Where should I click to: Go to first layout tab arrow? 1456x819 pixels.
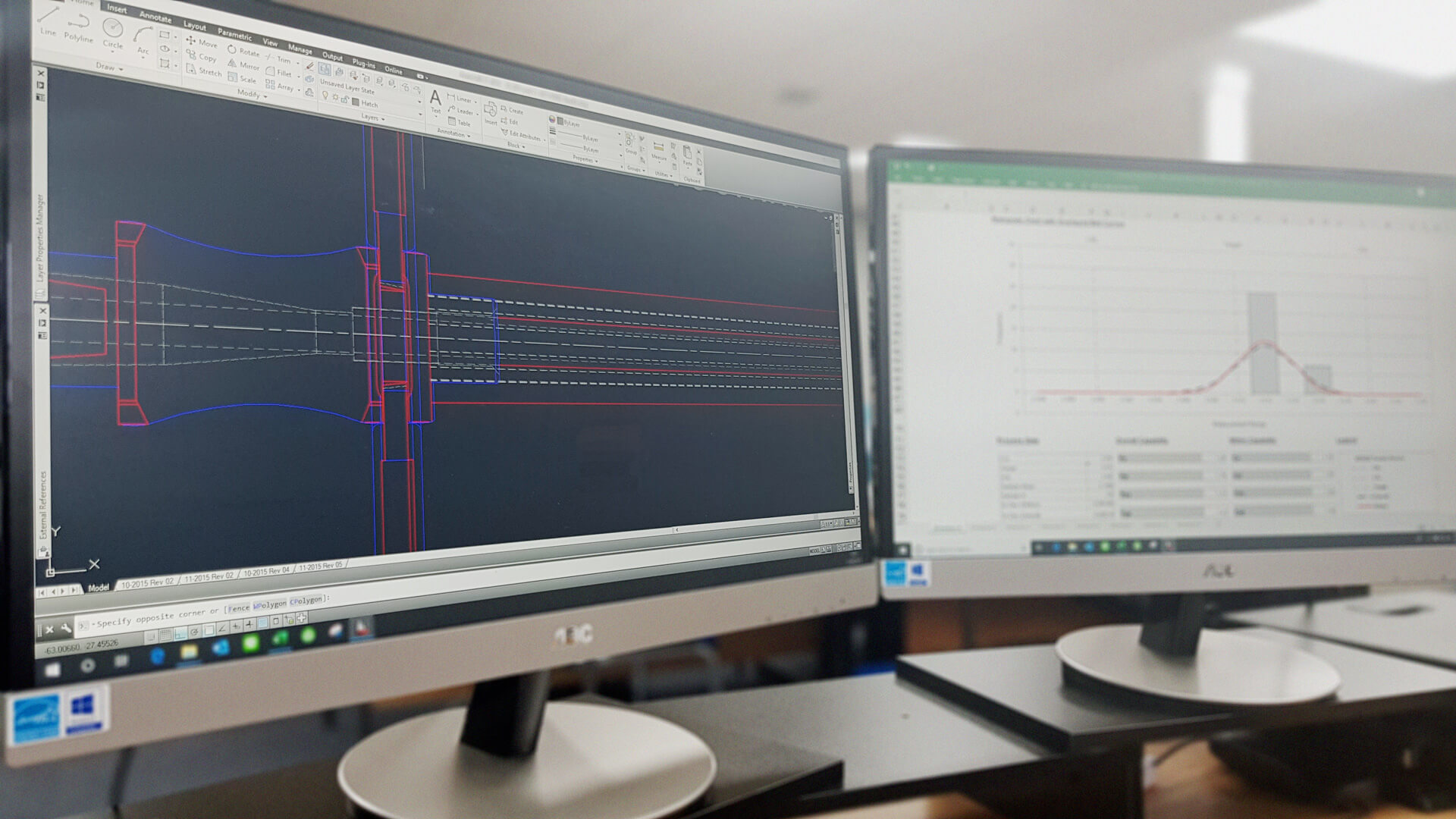pyautogui.click(x=42, y=592)
